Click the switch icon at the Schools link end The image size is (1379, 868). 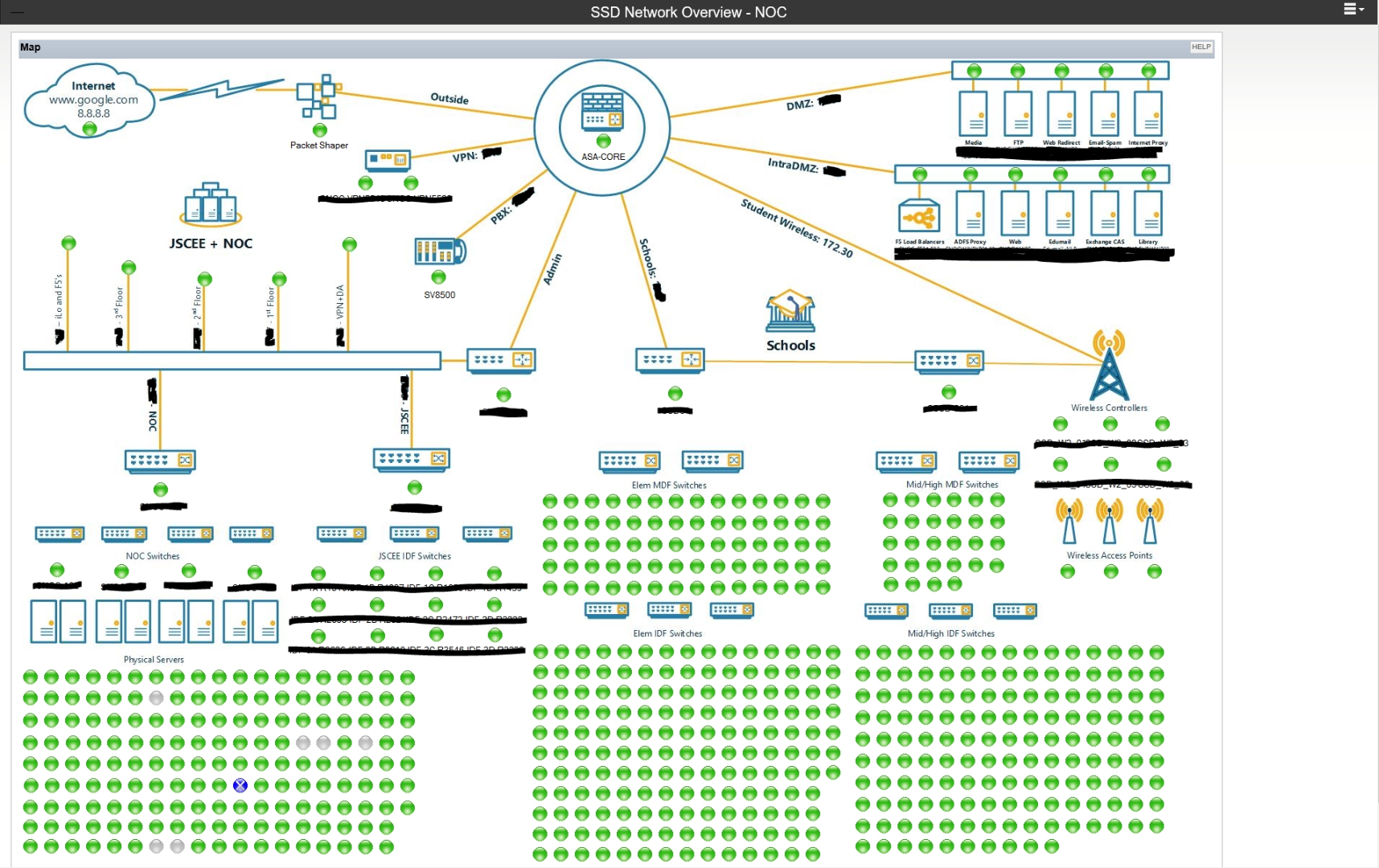pos(670,360)
